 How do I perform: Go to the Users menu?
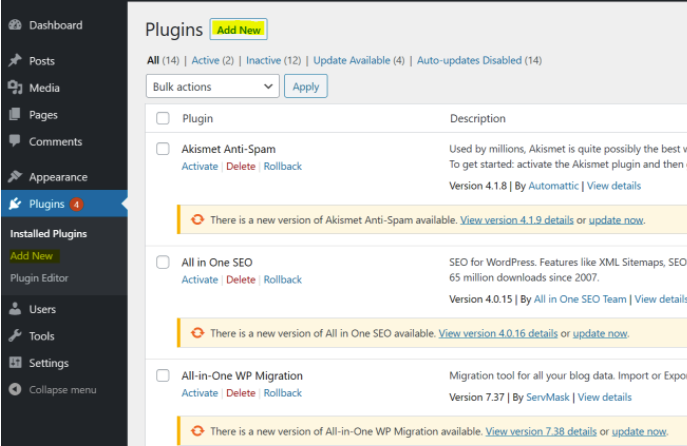point(42,309)
